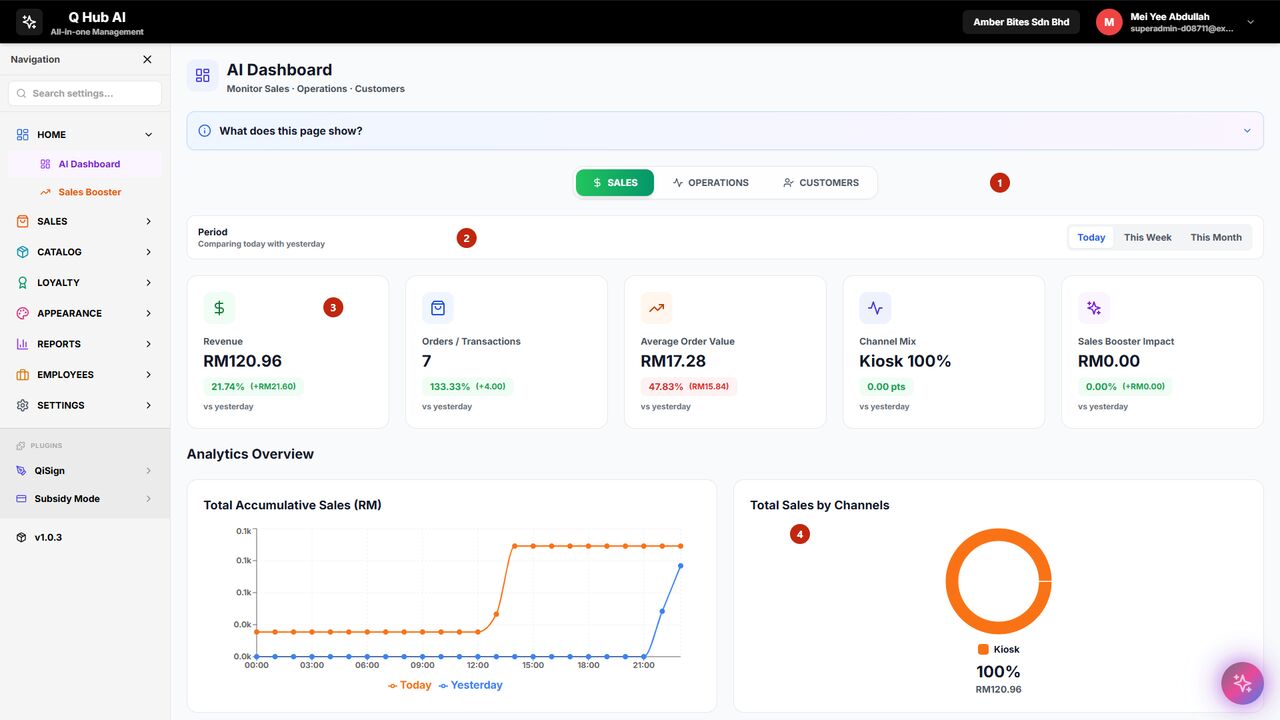Close the Navigation panel with X
This screenshot has width=1280, height=720.
pyautogui.click(x=147, y=59)
